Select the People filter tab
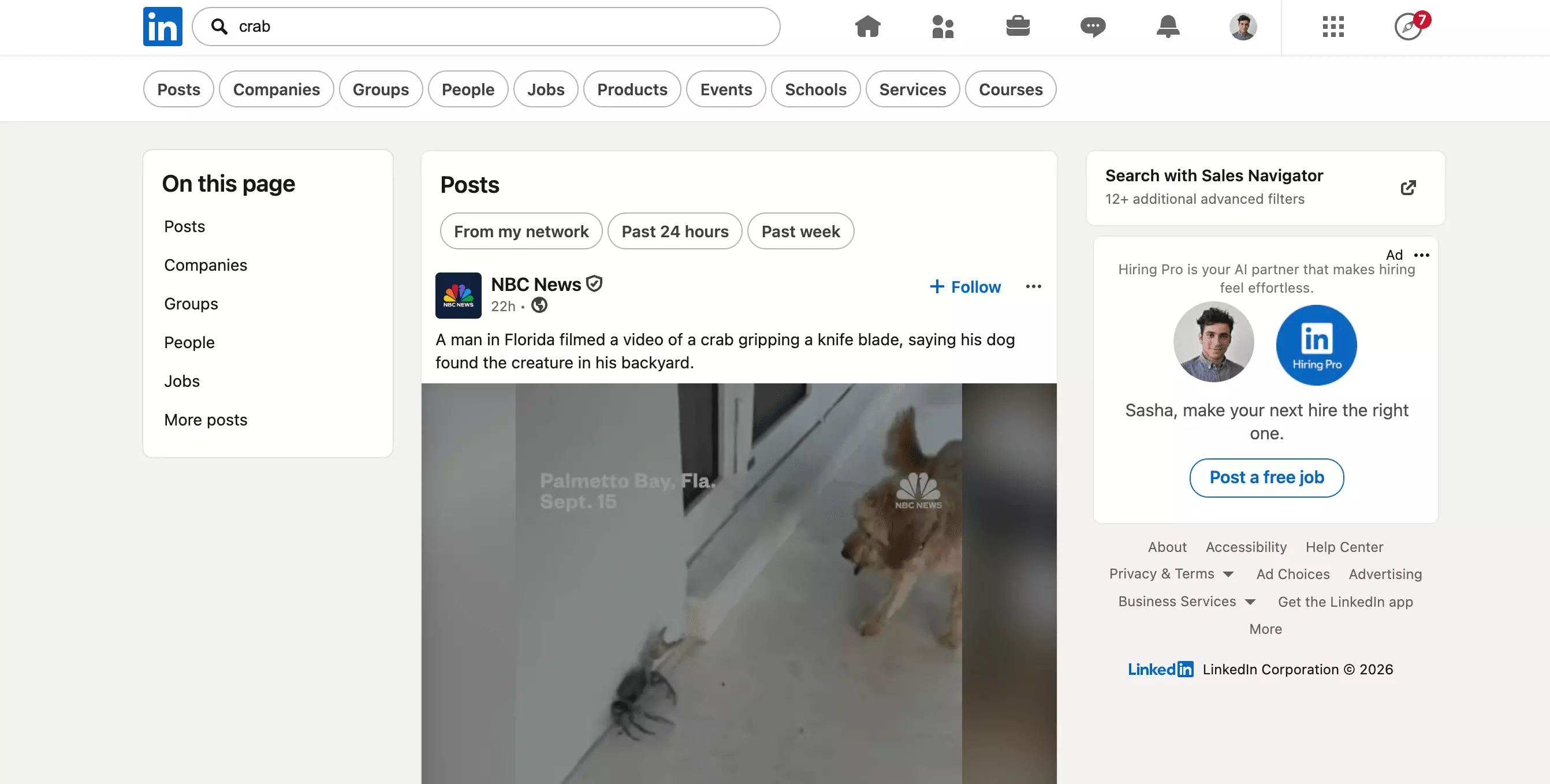Viewport: 1550px width, 784px height. click(468, 89)
